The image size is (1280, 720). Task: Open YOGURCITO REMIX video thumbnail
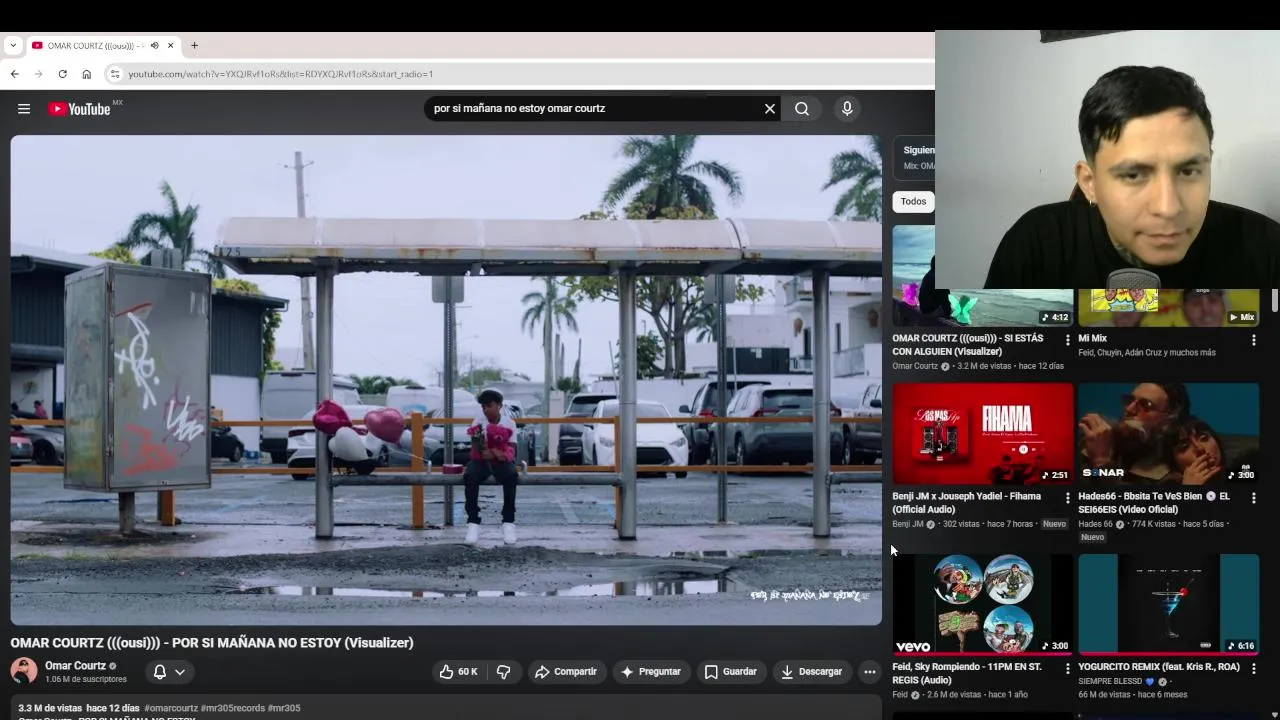pos(1168,604)
